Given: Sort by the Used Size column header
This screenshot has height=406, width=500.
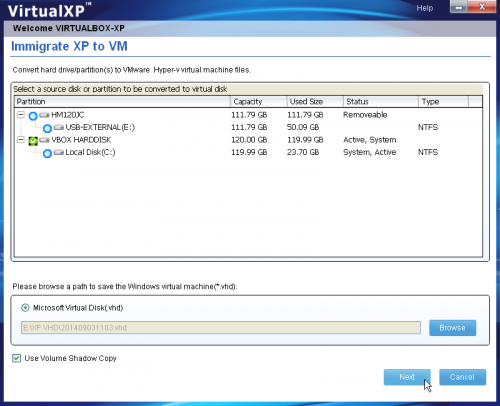Looking at the screenshot, I should tap(315, 102).
